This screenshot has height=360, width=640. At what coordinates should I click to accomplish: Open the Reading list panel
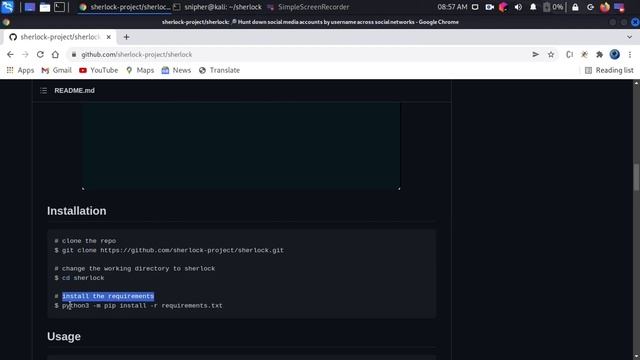[609, 70]
